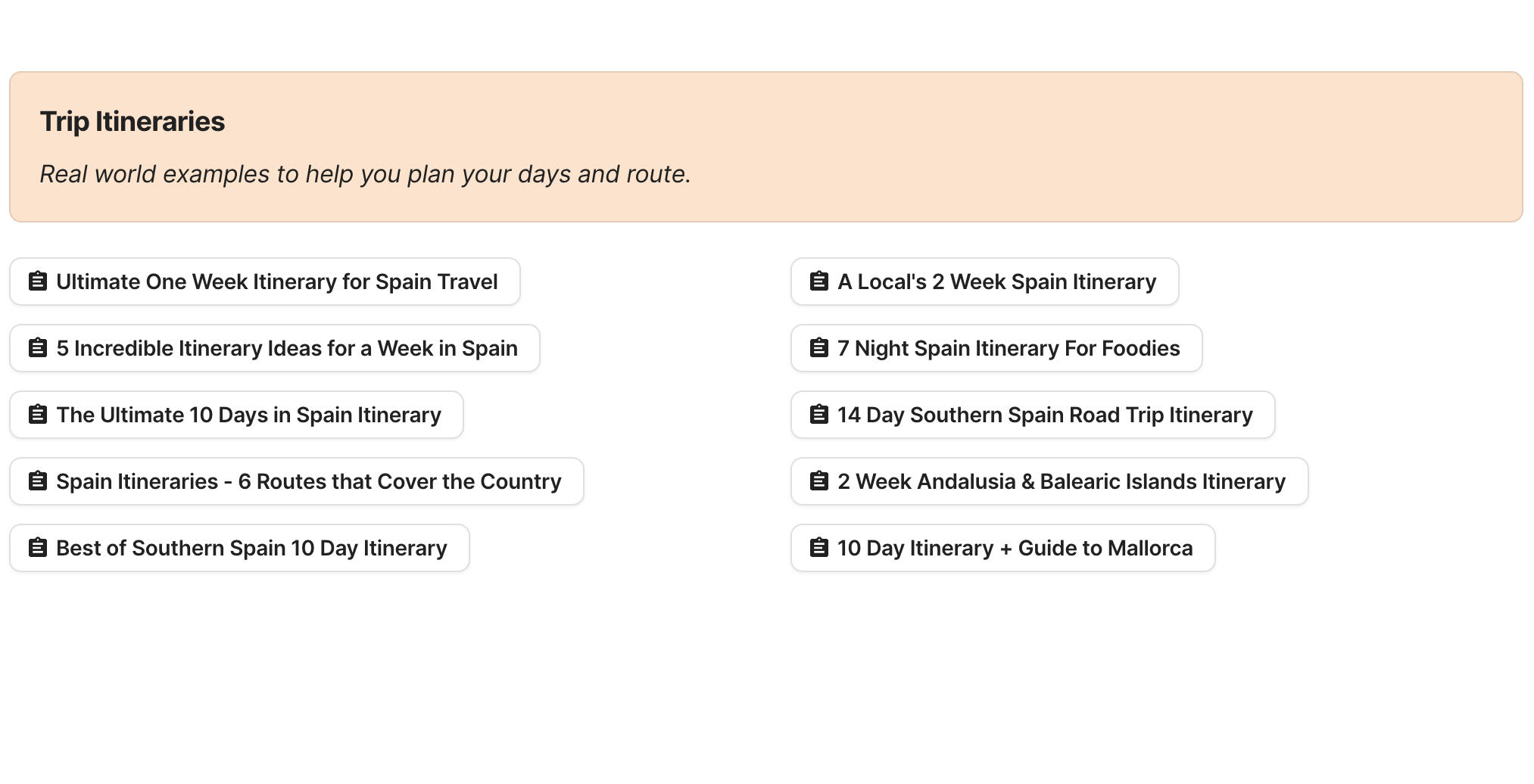Open The Ultimate 10 Days in Spain Itinerary
The width and height of the screenshot is (1534, 784).
[235, 414]
